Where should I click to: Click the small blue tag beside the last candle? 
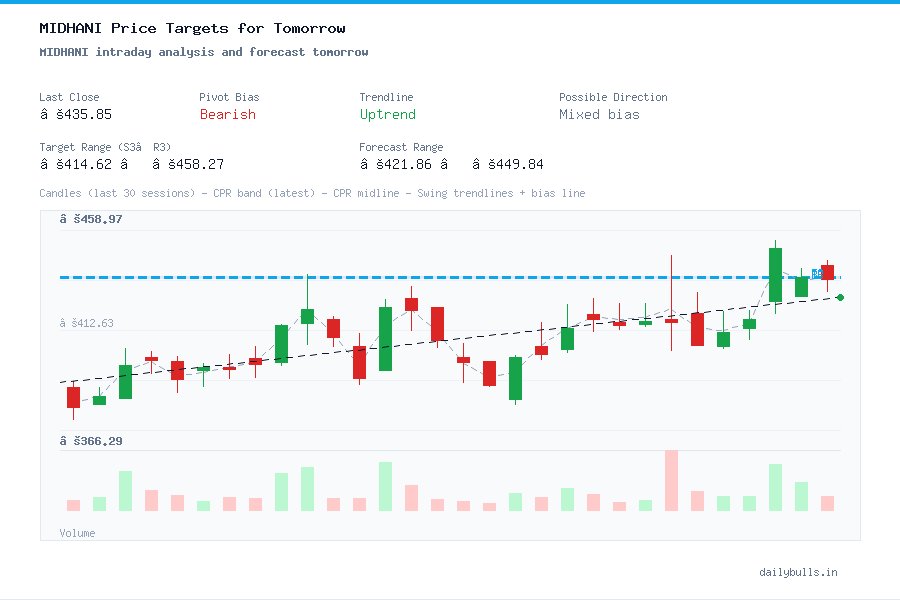click(817, 274)
